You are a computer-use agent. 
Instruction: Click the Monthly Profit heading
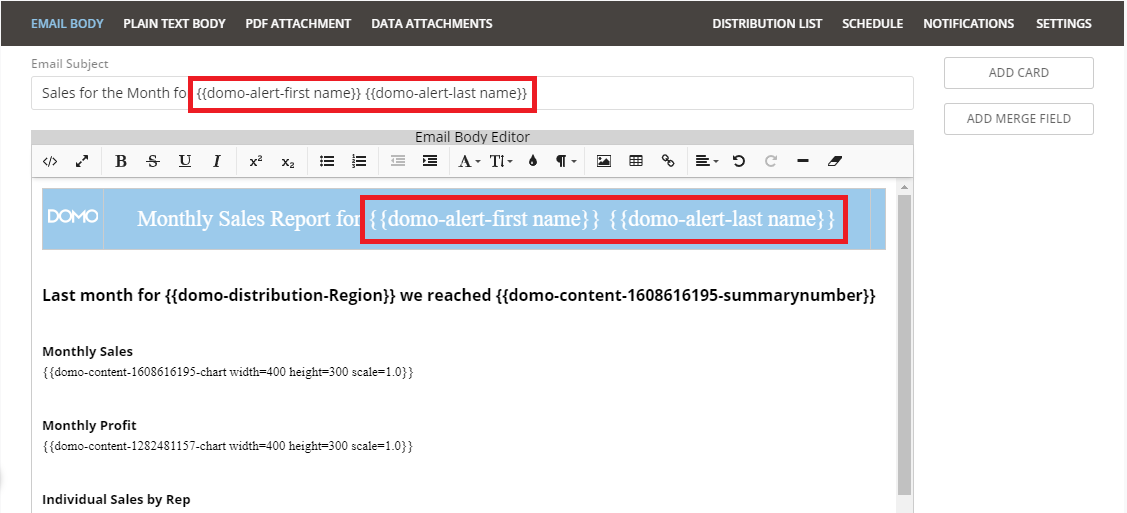[89, 425]
